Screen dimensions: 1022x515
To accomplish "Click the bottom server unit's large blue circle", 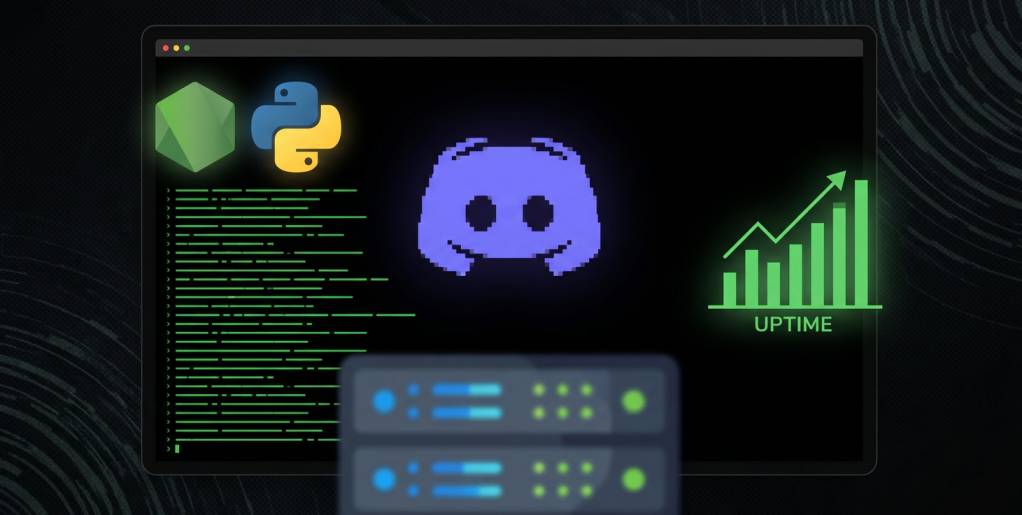I will point(384,479).
